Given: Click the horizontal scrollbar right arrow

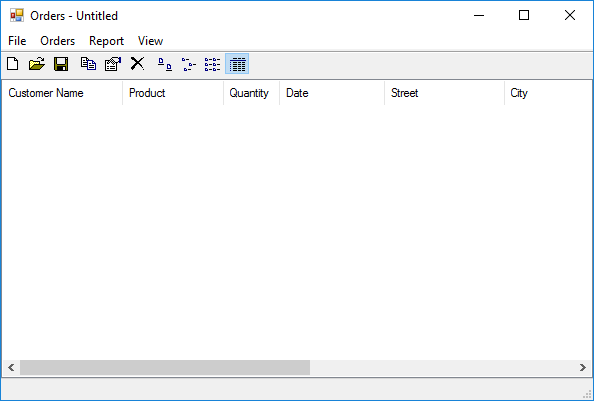Looking at the screenshot, I should [583, 367].
